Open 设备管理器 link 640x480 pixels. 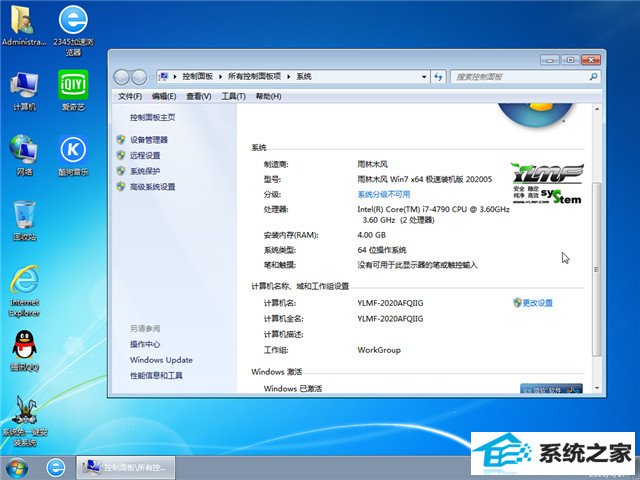(149, 140)
